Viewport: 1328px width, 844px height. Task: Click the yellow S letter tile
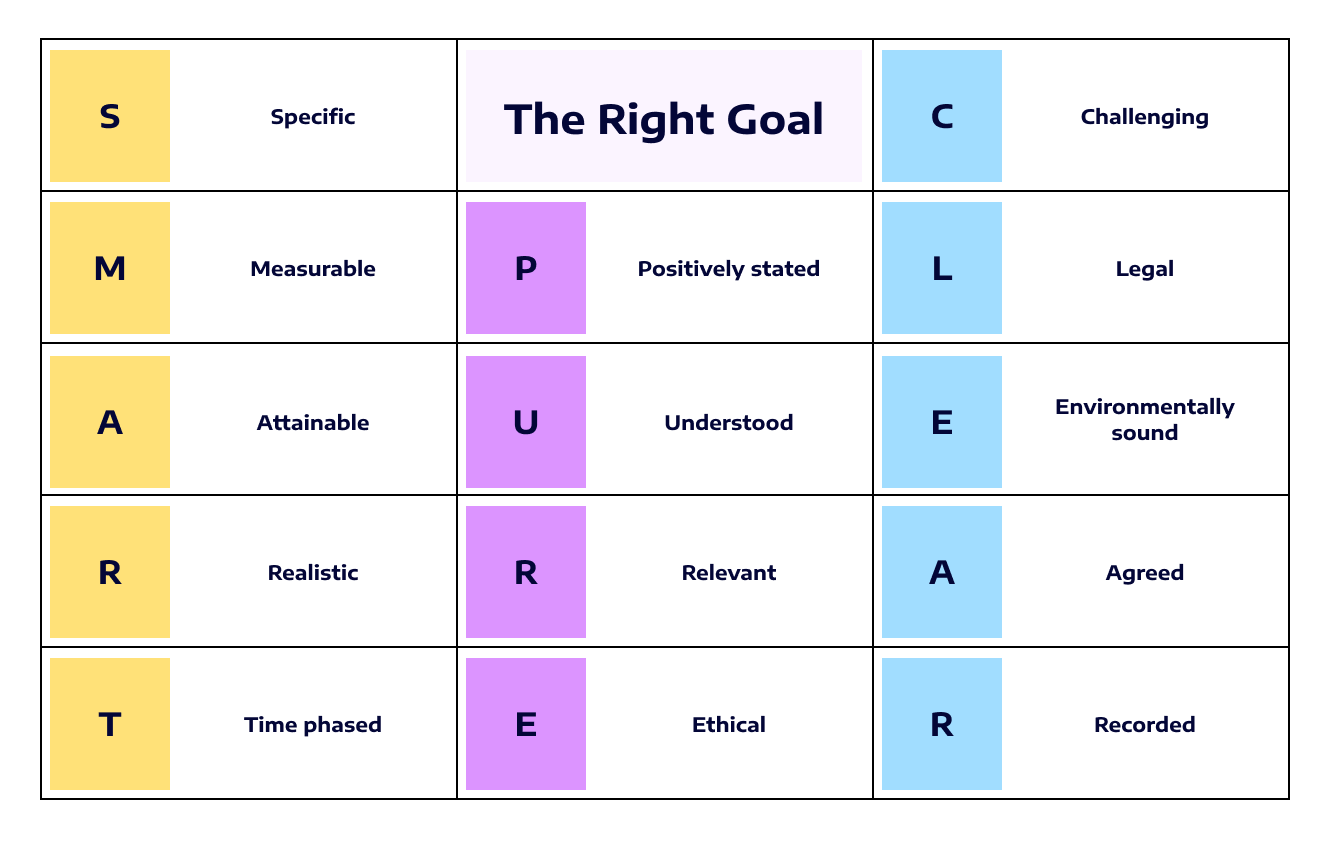[110, 116]
